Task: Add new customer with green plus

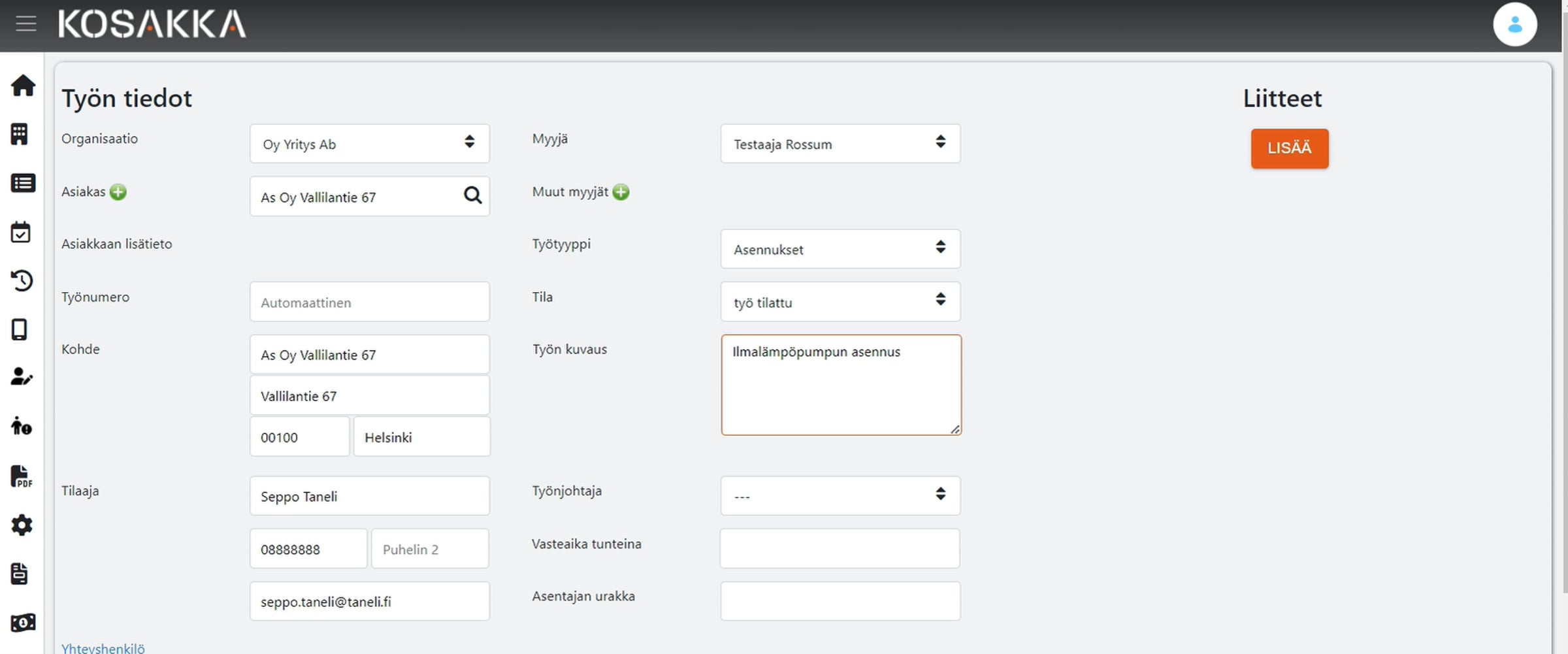Action: 118,192
